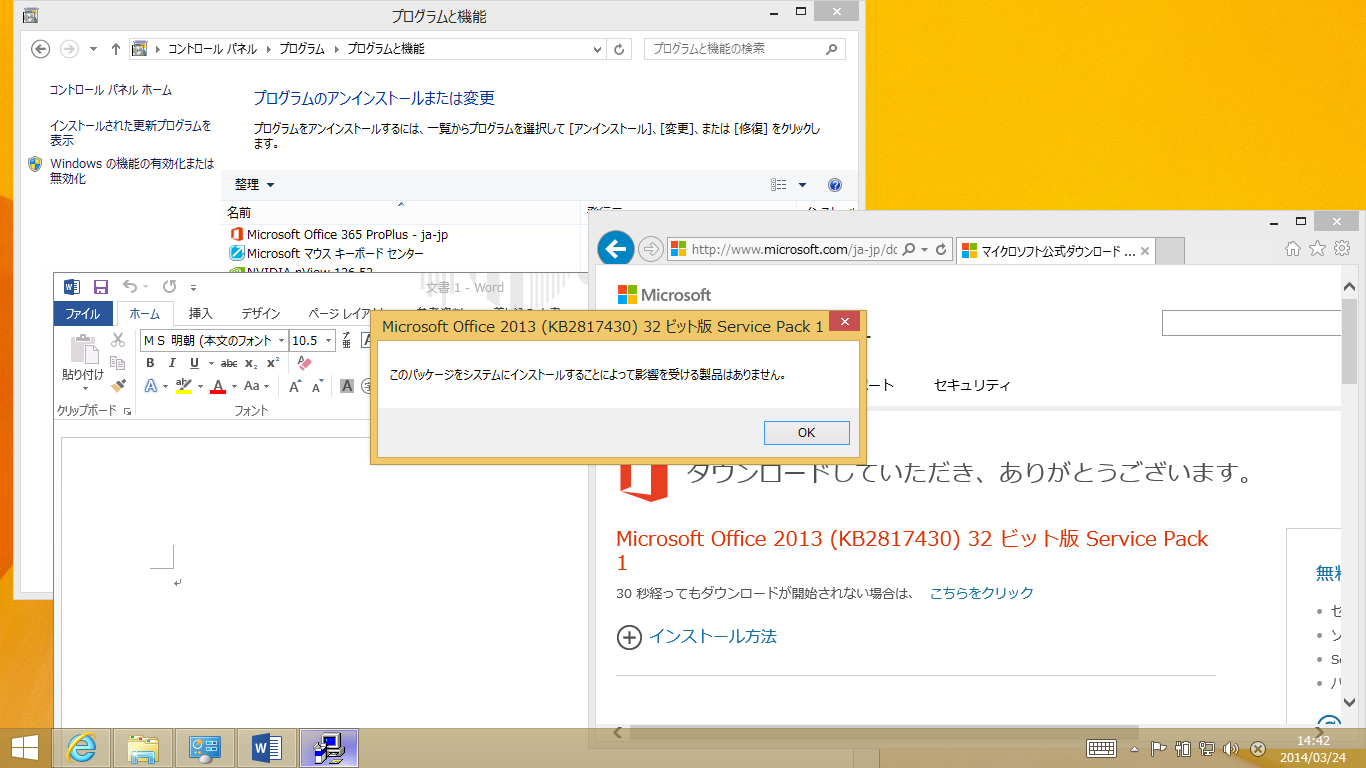Open Windows Start button on taskbar

[x=24, y=748]
